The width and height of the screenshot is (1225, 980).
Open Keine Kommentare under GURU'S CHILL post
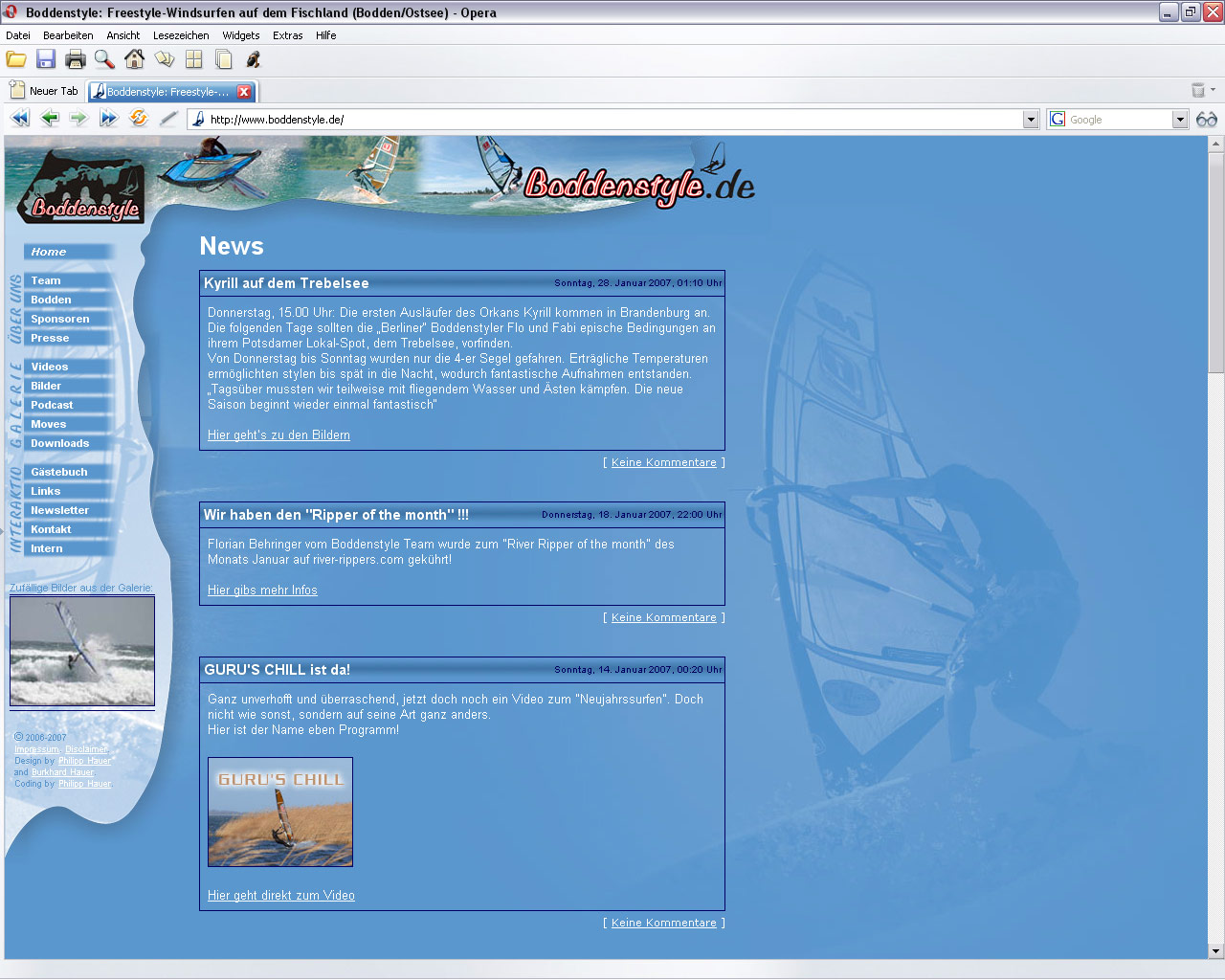tap(664, 923)
